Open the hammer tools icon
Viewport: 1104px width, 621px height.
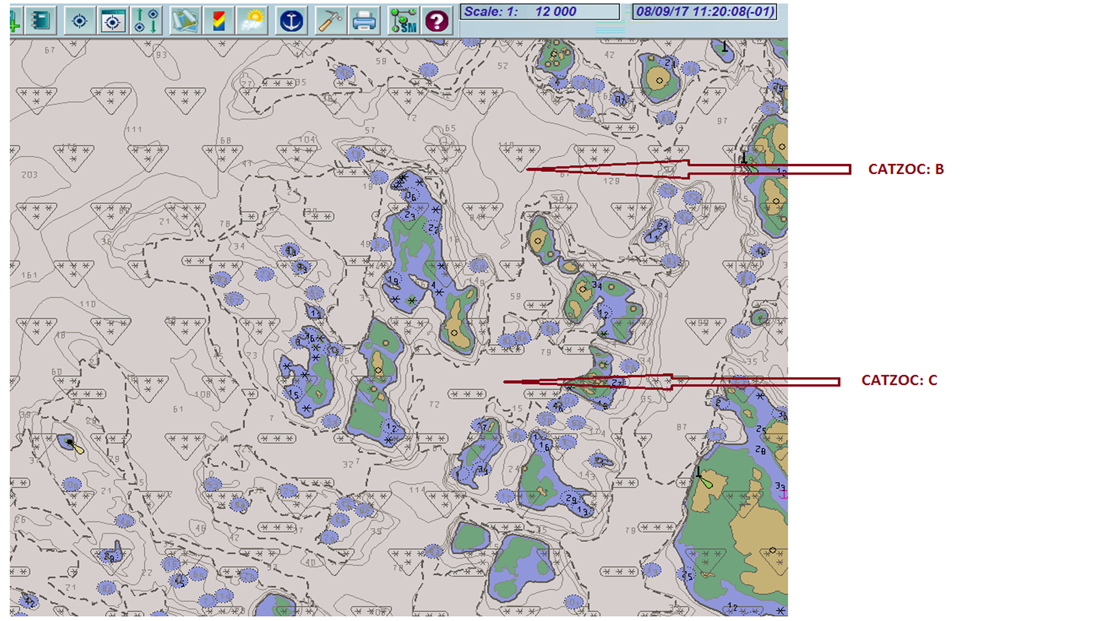point(329,20)
